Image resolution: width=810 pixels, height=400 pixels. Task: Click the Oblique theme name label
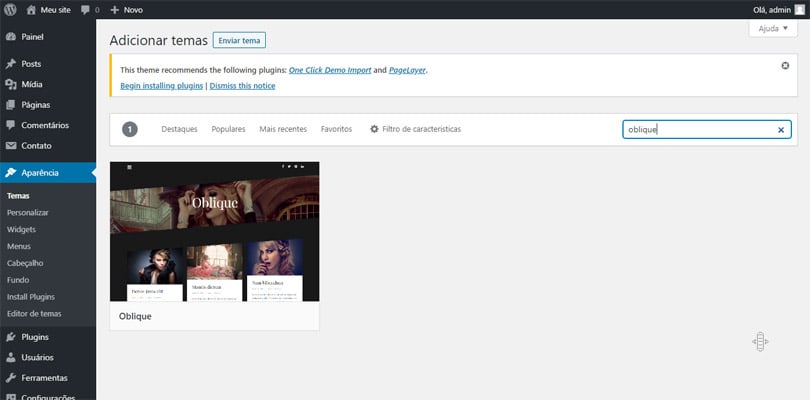(135, 316)
